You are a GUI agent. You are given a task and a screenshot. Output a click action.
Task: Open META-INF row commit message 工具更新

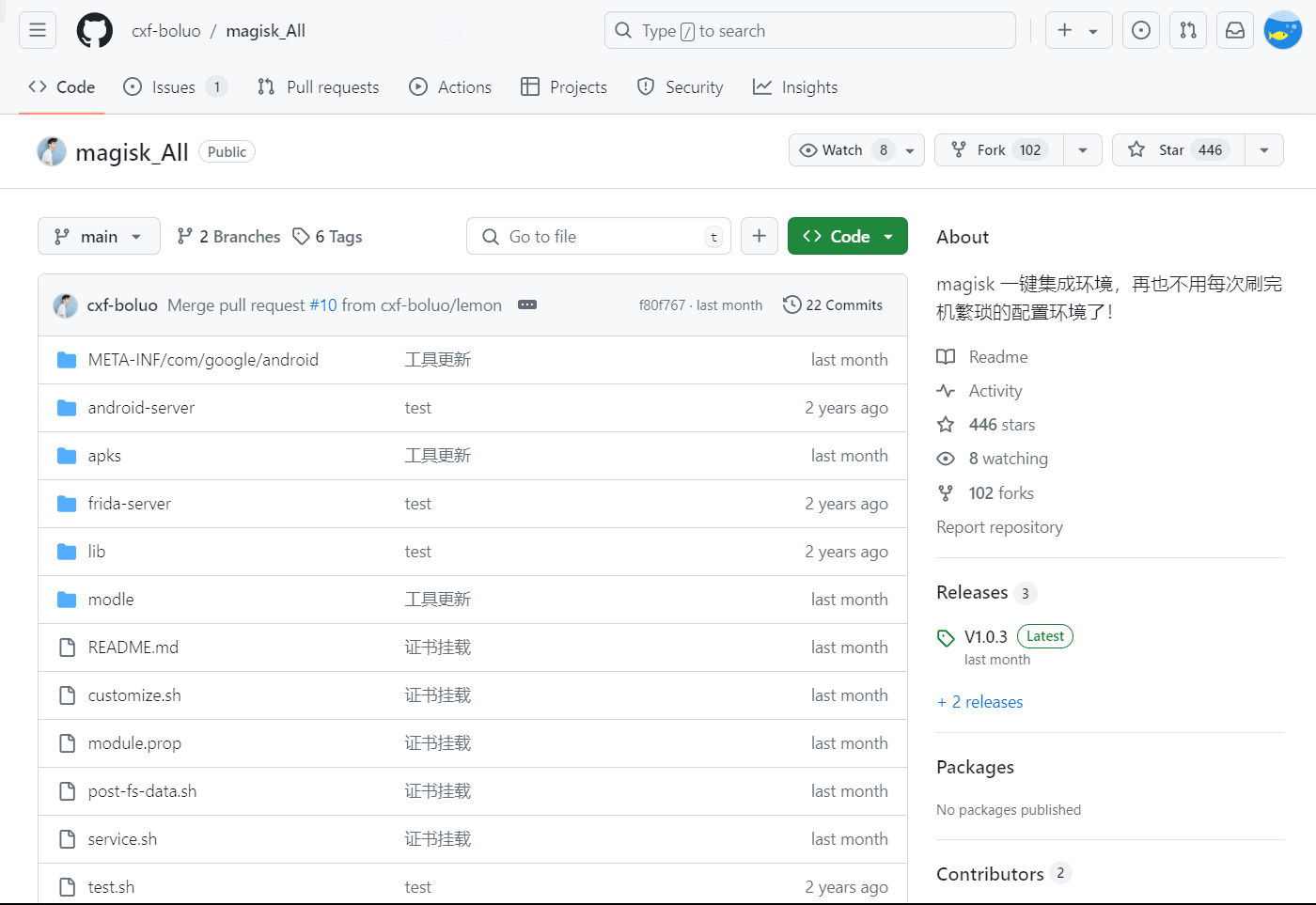pos(437,360)
